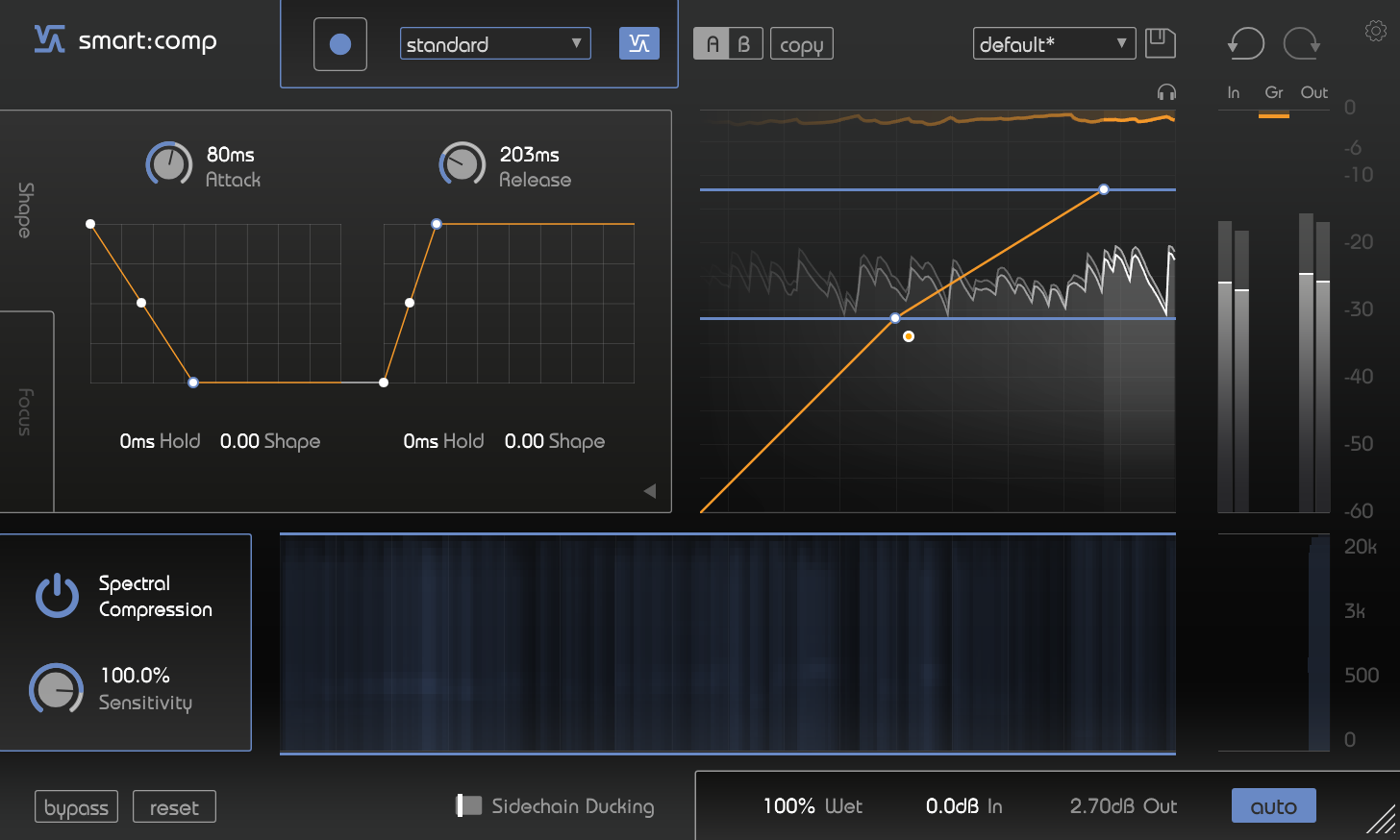
Task: Click the reset button
Action: [x=174, y=807]
